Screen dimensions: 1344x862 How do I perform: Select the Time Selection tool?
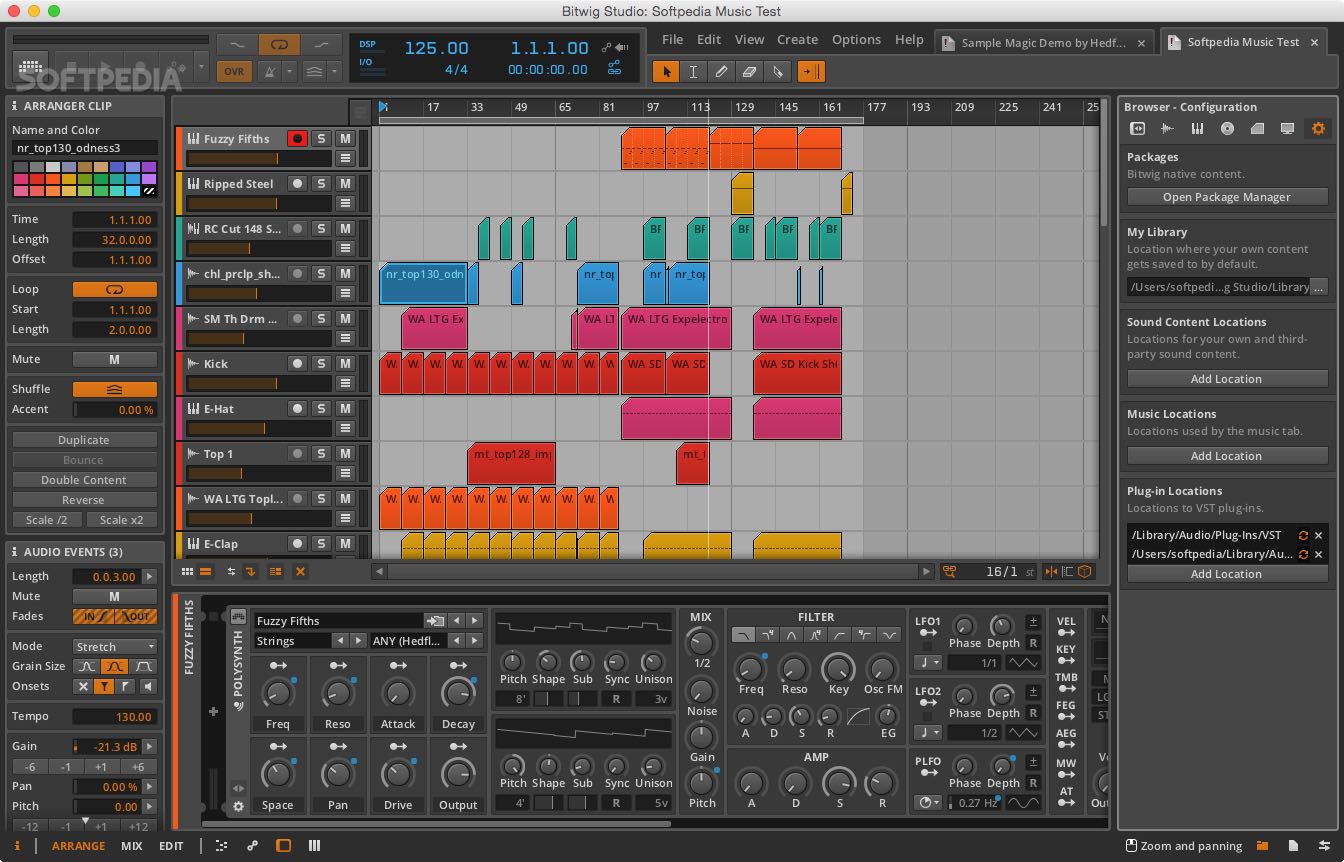pos(694,71)
